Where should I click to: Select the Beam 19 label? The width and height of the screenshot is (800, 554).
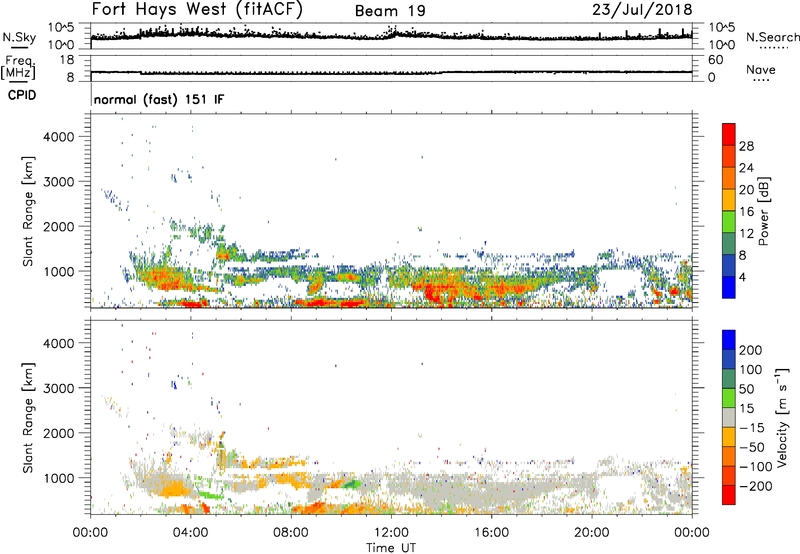[x=390, y=11]
